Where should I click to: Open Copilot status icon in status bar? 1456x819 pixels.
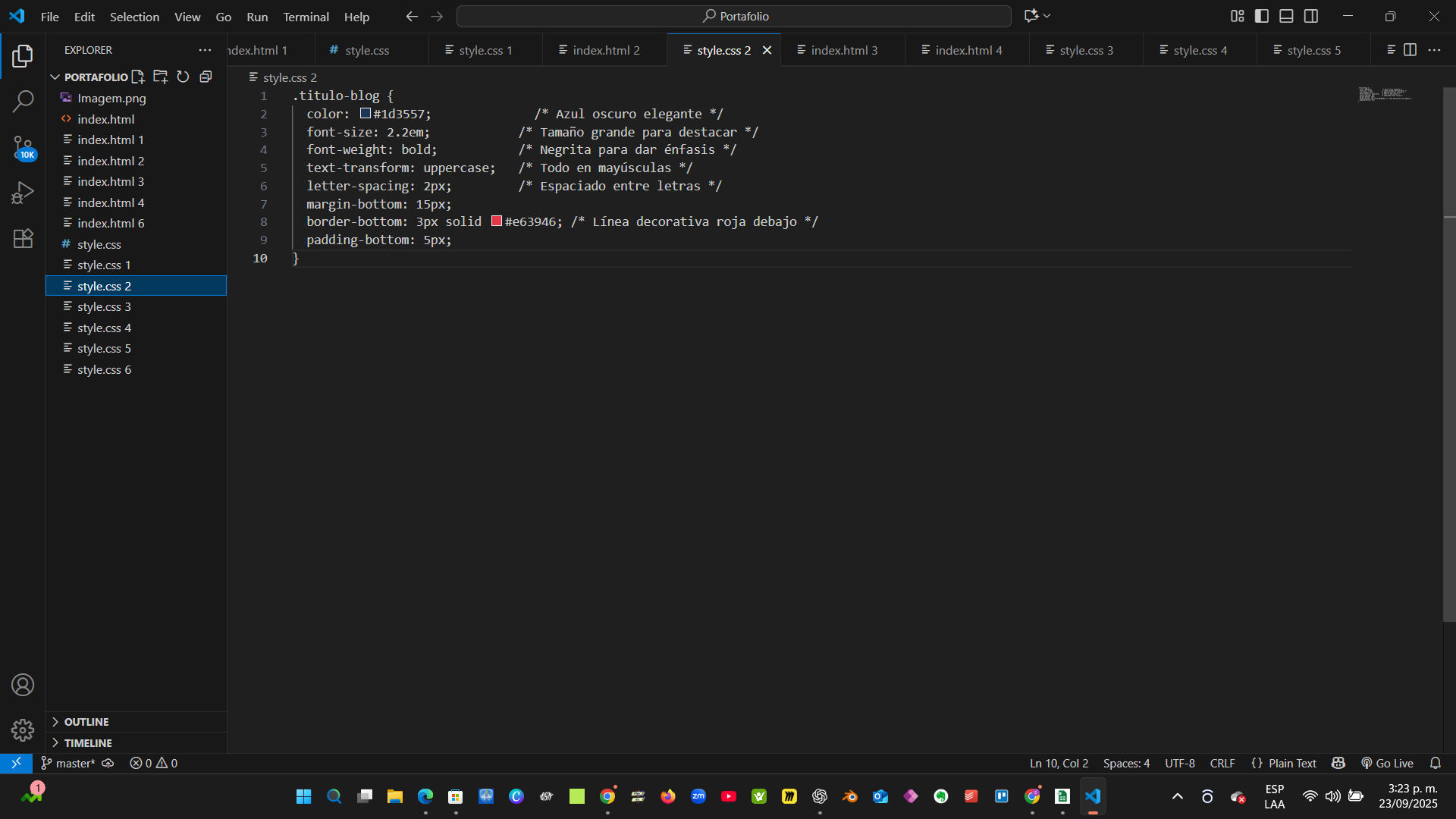pos(1338,764)
